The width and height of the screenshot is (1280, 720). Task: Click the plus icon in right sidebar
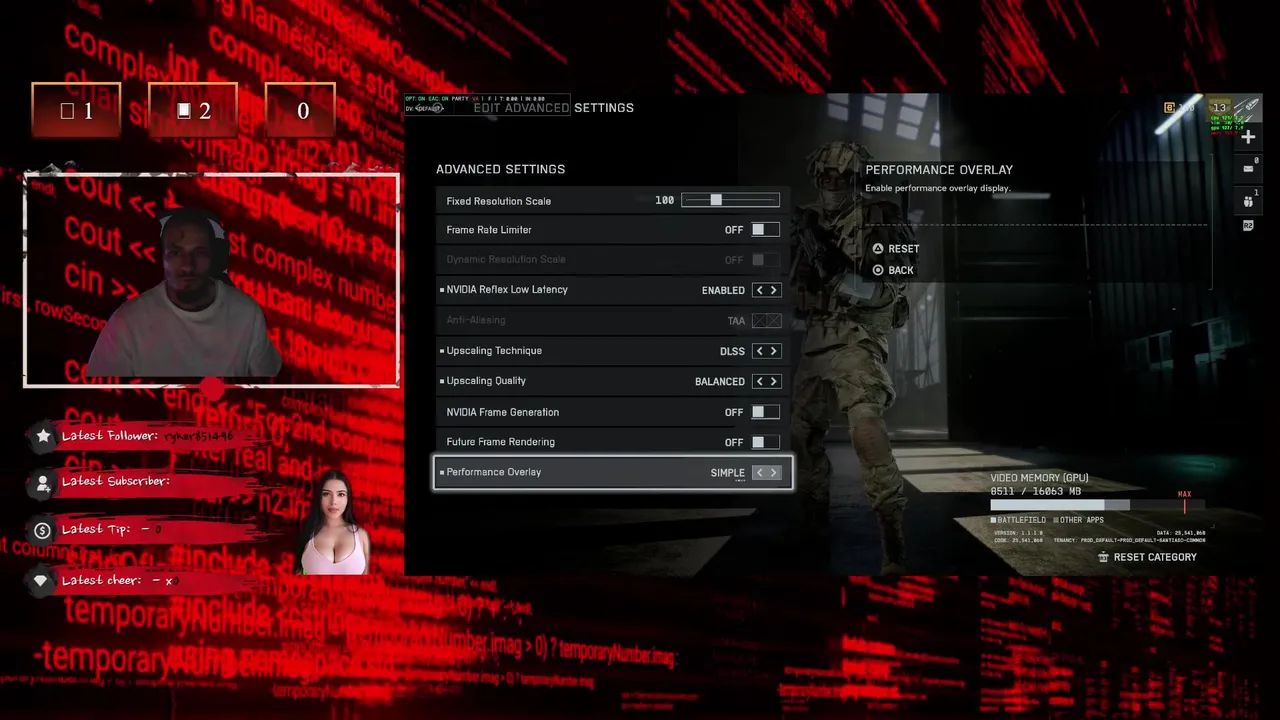click(x=1248, y=137)
